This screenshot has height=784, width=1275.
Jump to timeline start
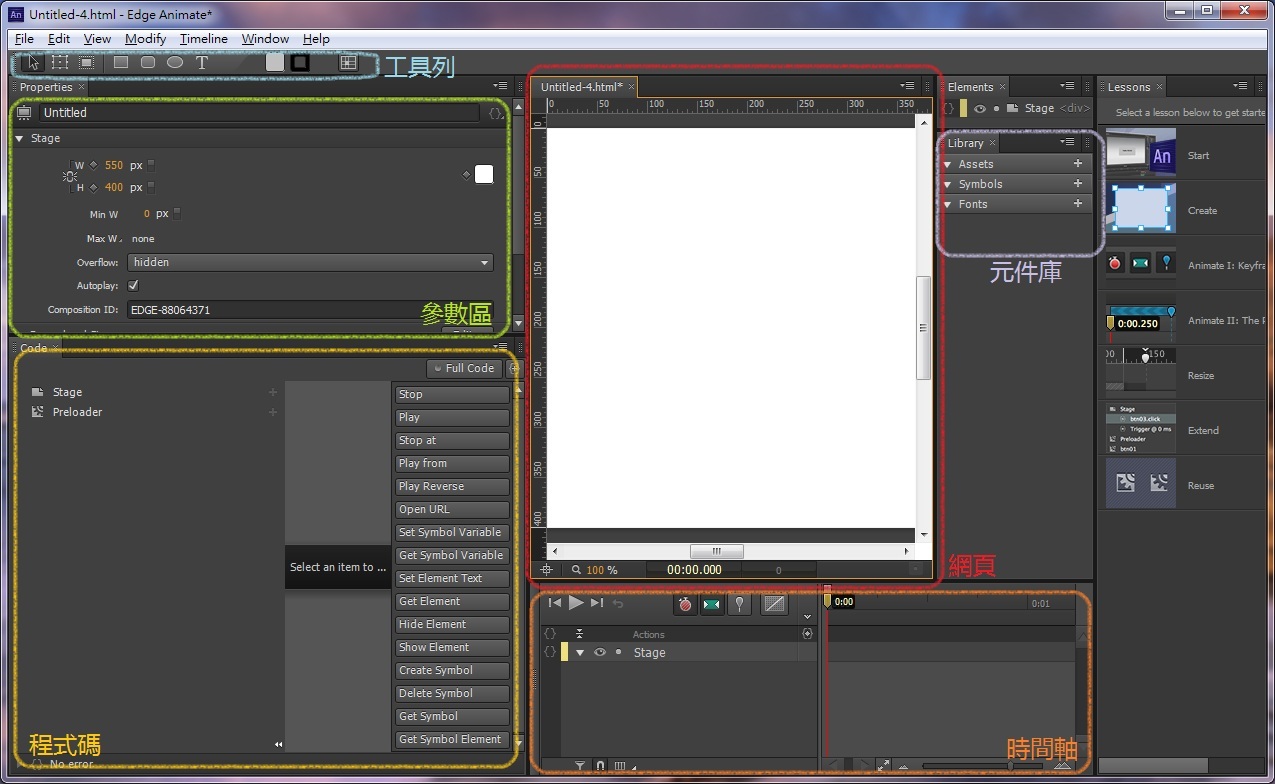[x=555, y=603]
